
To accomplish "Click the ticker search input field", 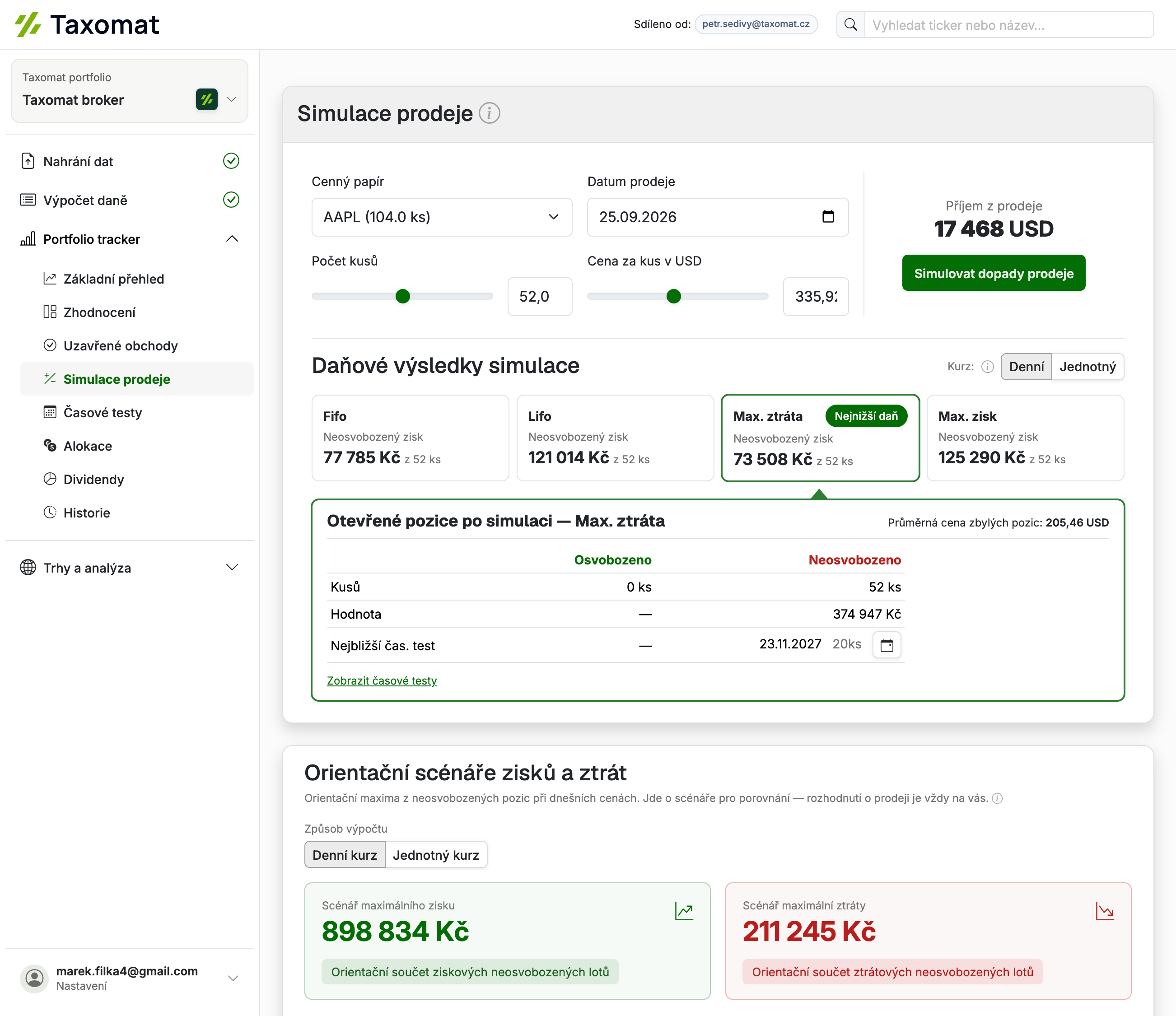I will 1008,24.
